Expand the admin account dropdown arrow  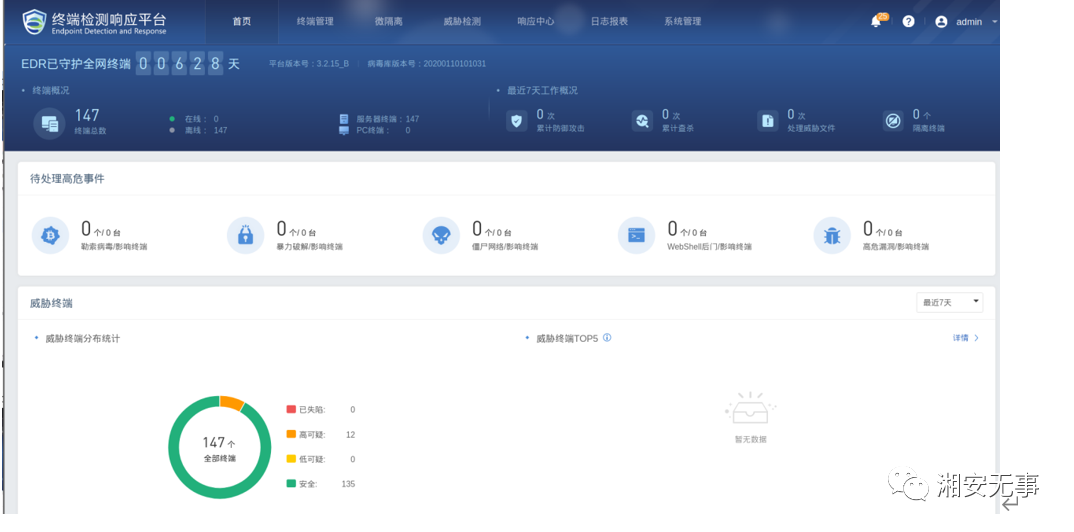click(x=994, y=22)
